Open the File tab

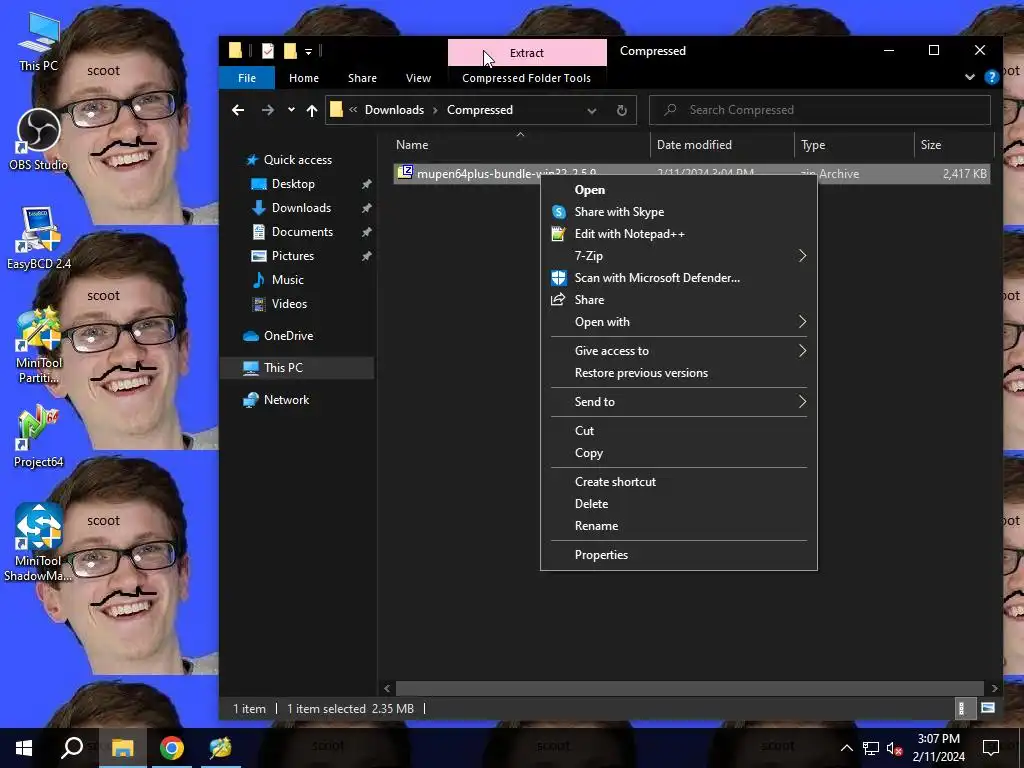[247, 78]
